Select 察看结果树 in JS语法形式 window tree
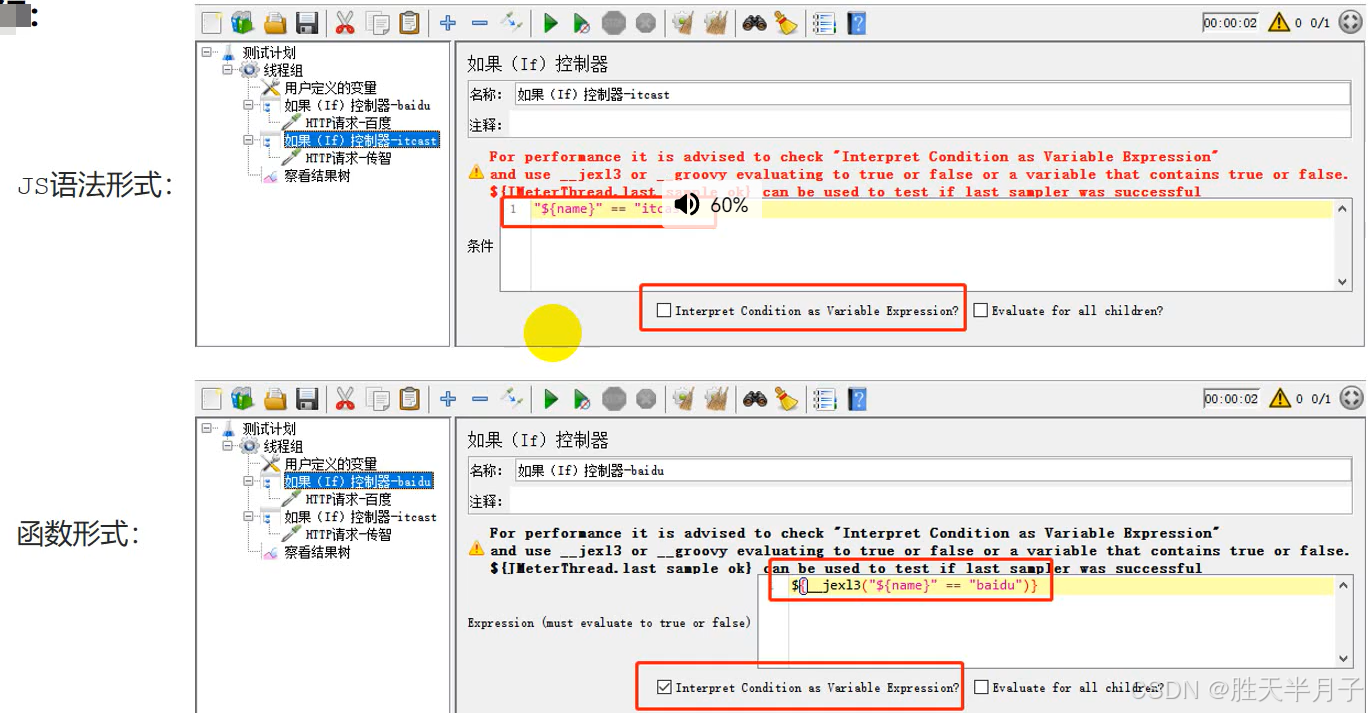Image resolution: width=1368 pixels, height=713 pixels. [x=317, y=175]
